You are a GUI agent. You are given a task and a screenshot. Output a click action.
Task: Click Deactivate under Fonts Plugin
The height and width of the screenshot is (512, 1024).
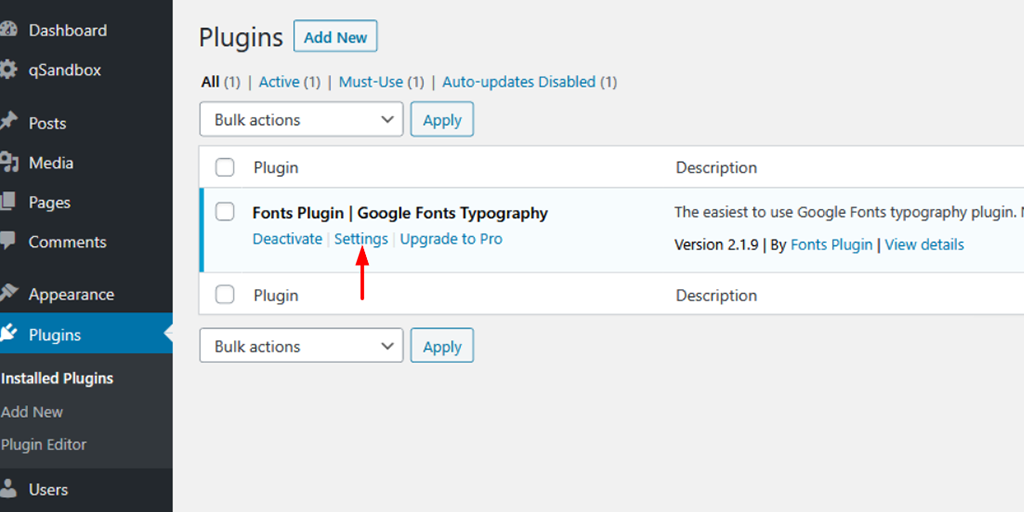click(287, 239)
